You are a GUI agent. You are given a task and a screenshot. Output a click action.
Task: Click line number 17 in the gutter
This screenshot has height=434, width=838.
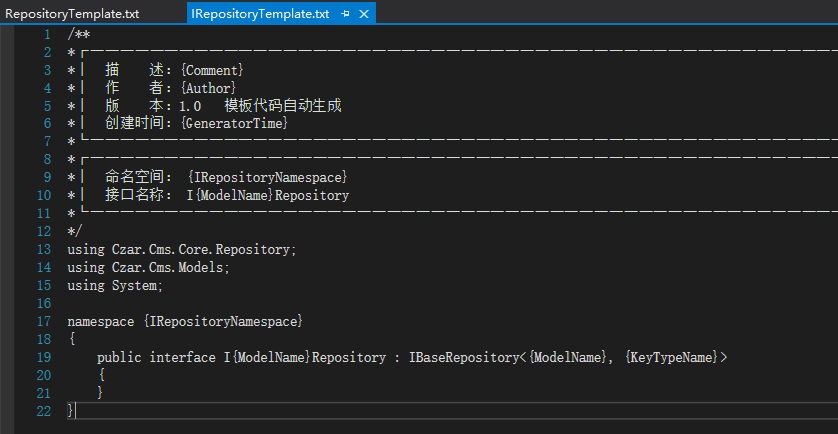44,321
